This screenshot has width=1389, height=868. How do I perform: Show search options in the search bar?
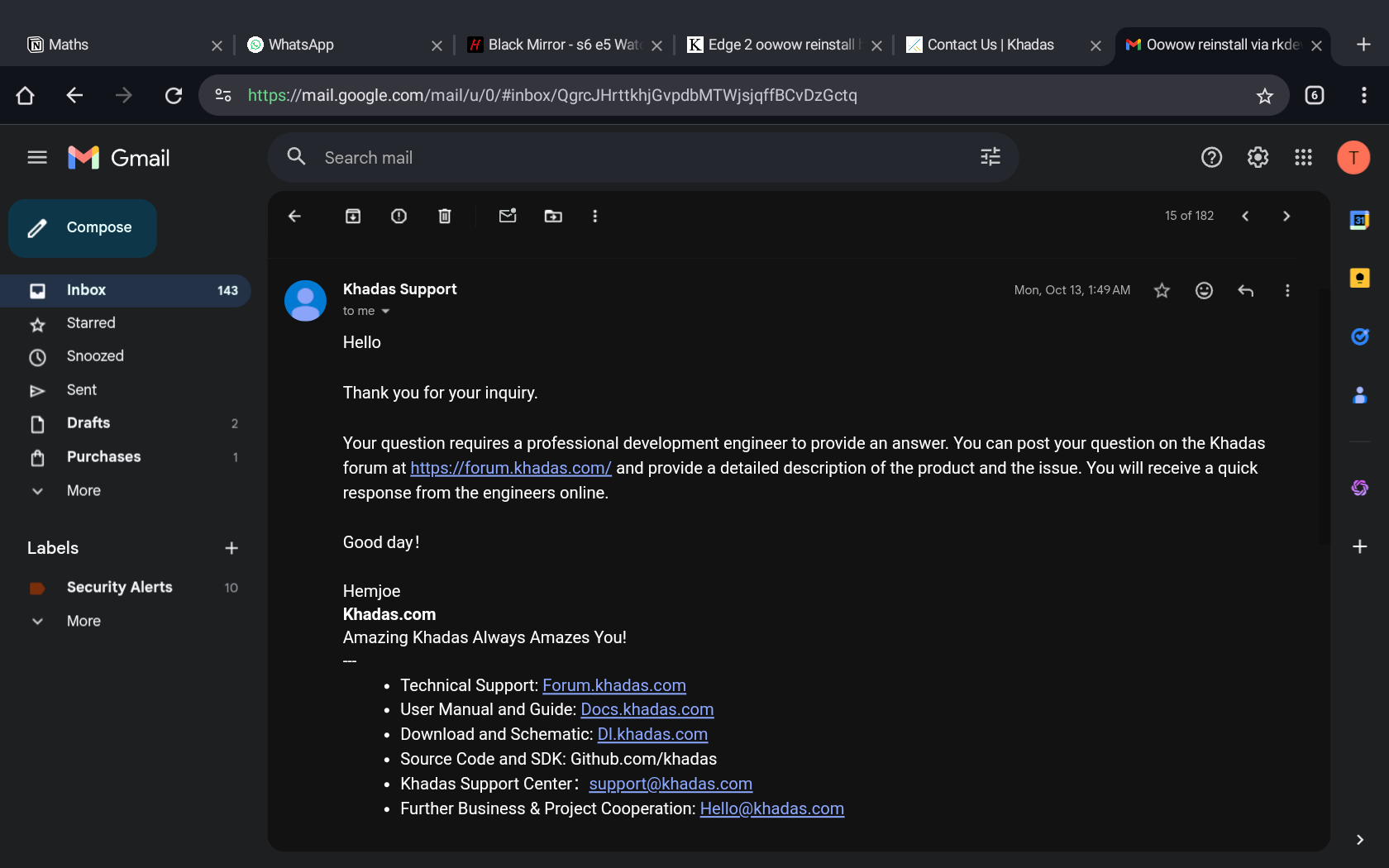click(990, 157)
